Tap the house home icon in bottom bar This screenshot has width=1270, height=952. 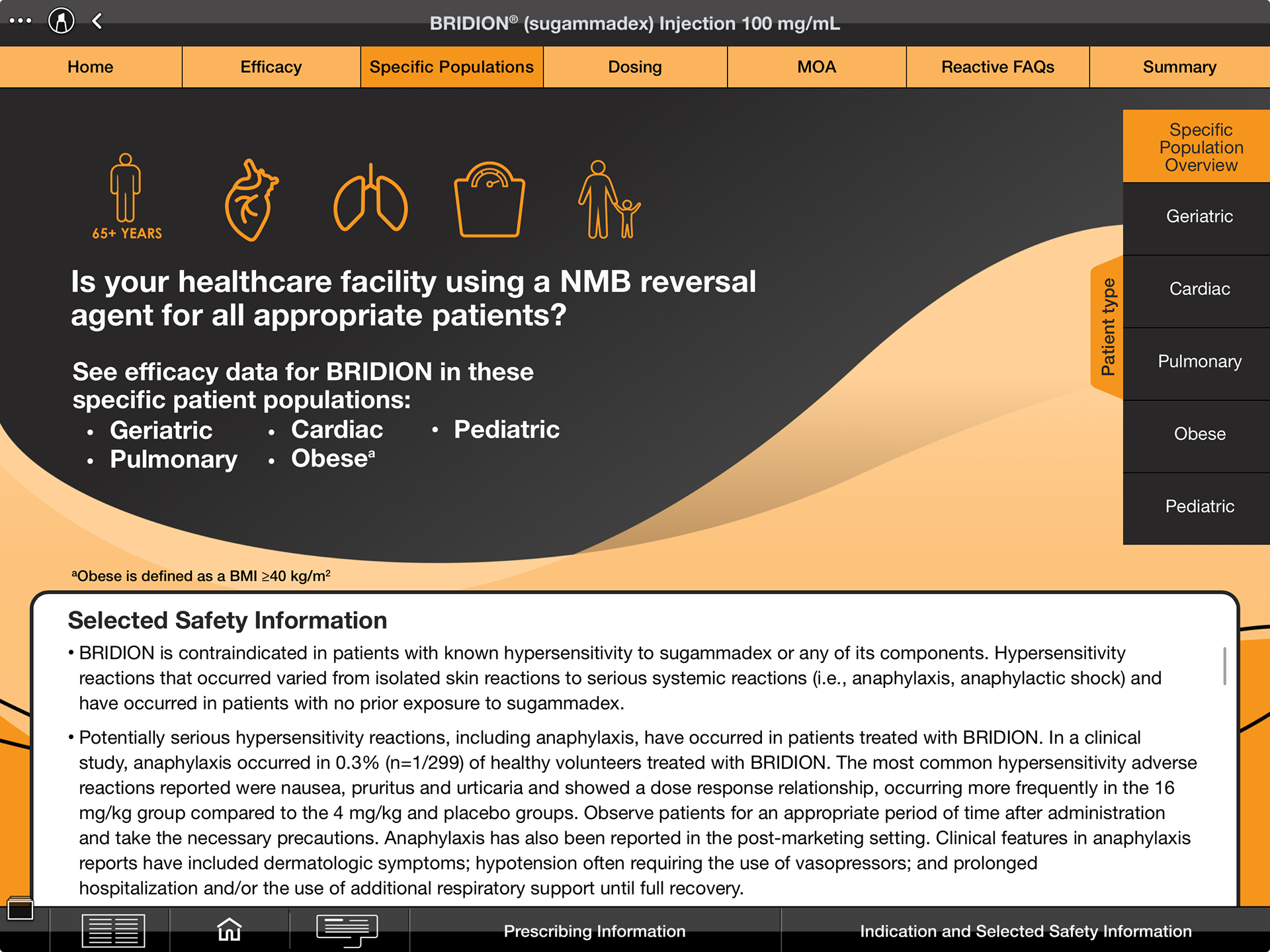click(x=230, y=930)
